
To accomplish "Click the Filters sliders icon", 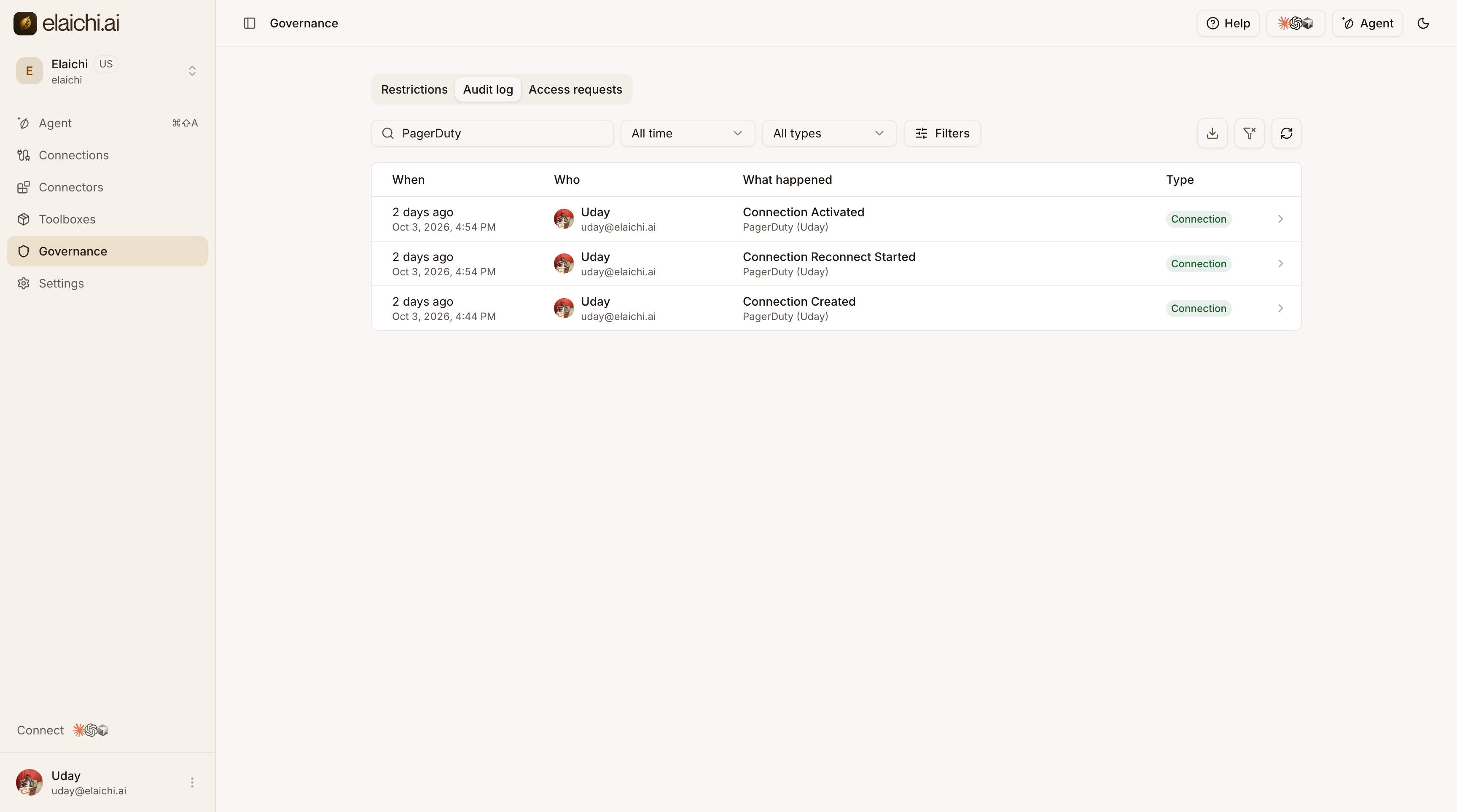I will (x=921, y=134).
